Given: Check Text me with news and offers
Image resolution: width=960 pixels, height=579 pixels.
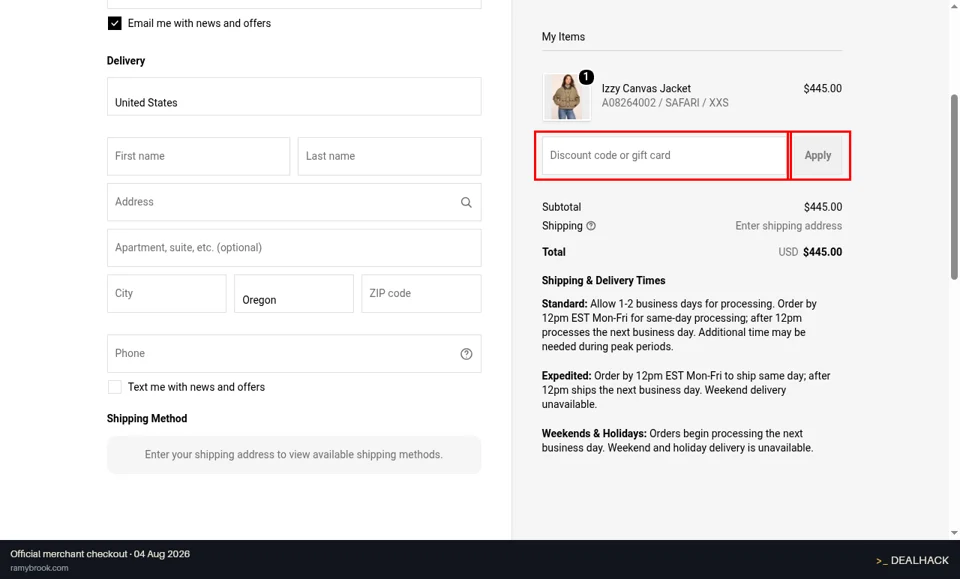Looking at the screenshot, I should (114, 387).
